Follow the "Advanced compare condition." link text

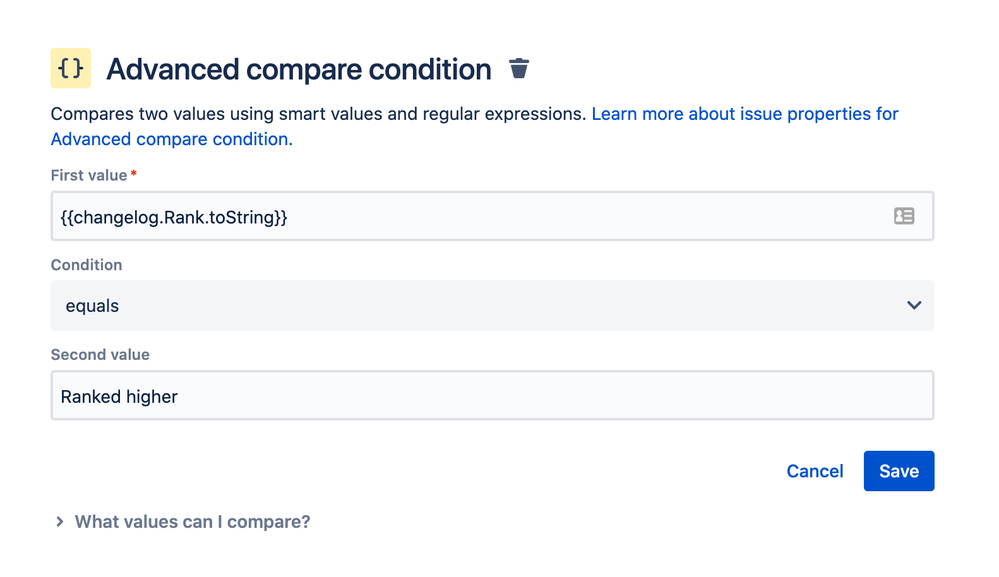pyautogui.click(x=171, y=139)
